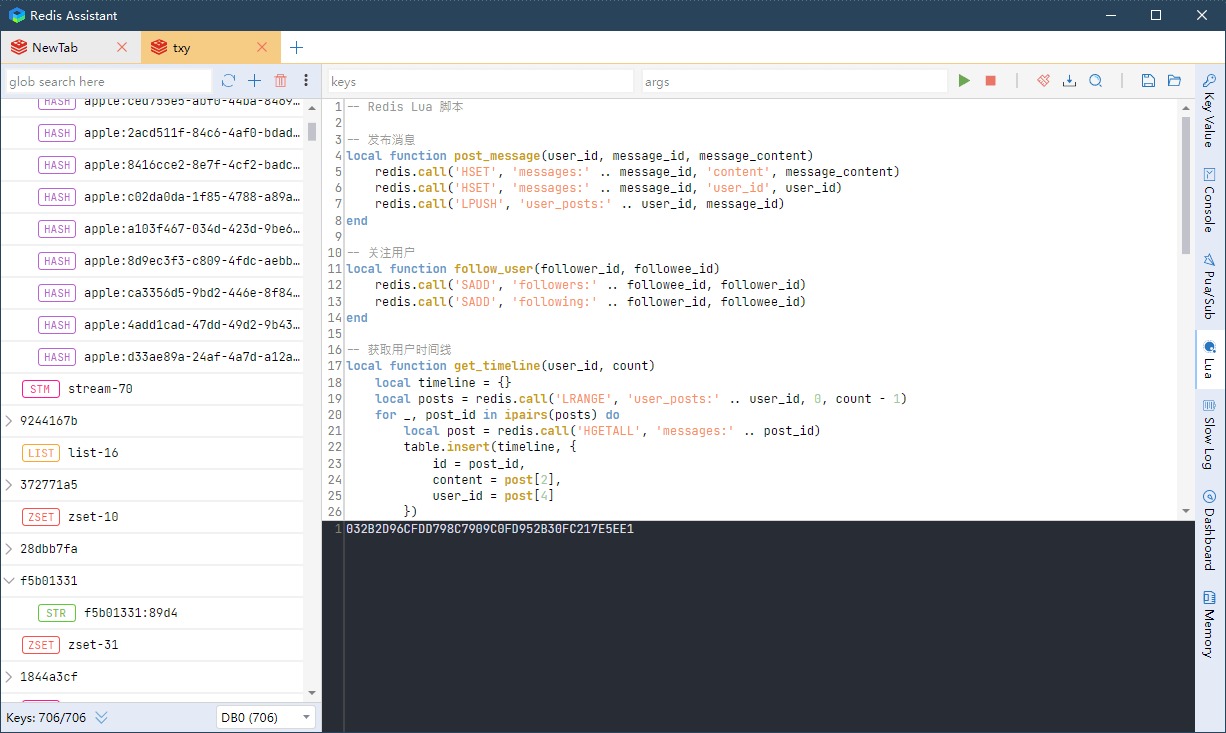Click the download script icon
The width and height of the screenshot is (1226, 733).
pyautogui.click(x=1069, y=80)
